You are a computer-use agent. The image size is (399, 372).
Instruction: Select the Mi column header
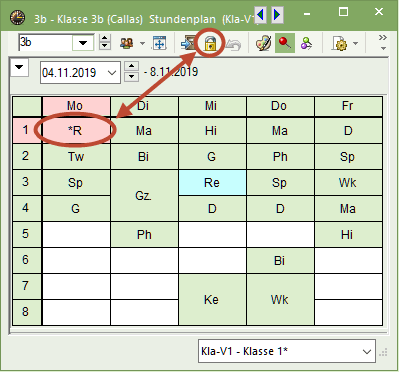[x=212, y=106]
